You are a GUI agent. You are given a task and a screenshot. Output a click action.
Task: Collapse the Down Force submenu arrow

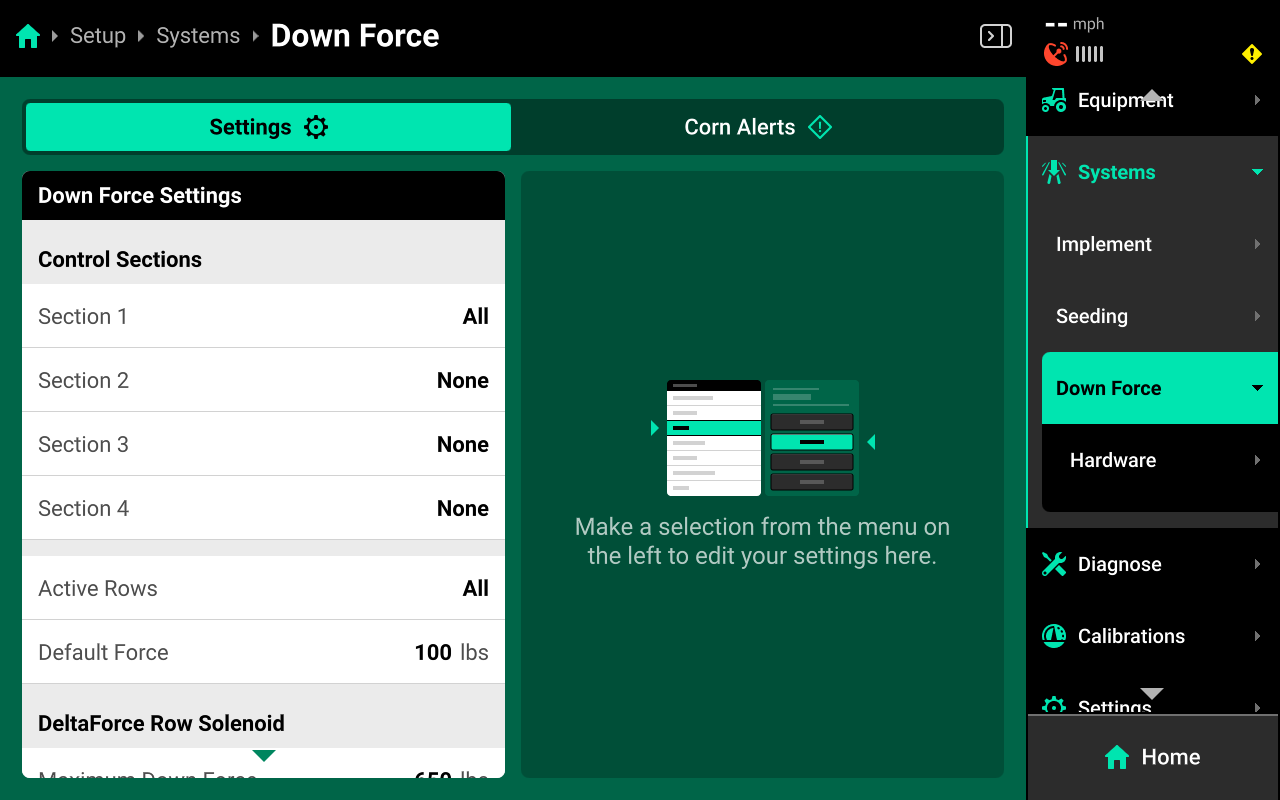coord(1257,388)
